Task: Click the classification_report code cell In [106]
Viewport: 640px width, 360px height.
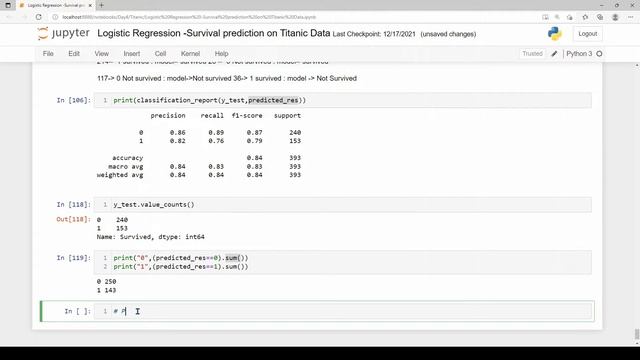Action: point(342,100)
